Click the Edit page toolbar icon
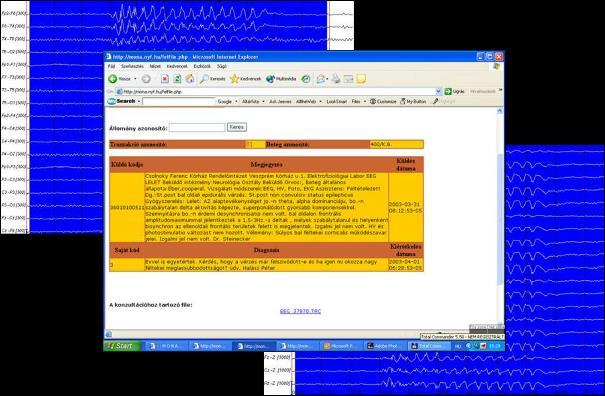The image size is (605, 396). tap(348, 79)
